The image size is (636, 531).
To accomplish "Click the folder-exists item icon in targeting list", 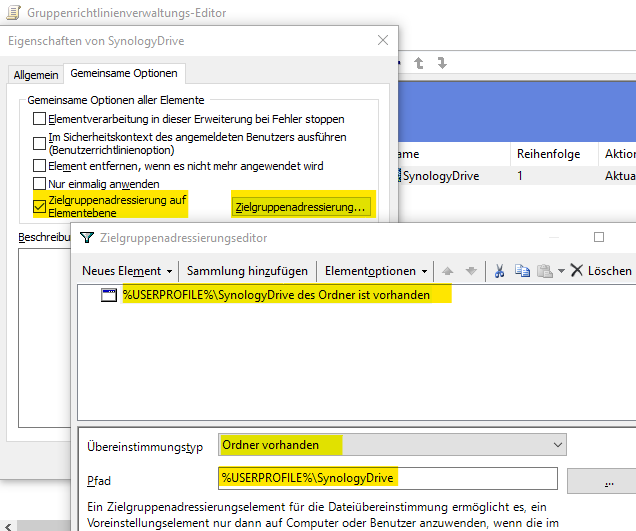I will tap(109, 295).
